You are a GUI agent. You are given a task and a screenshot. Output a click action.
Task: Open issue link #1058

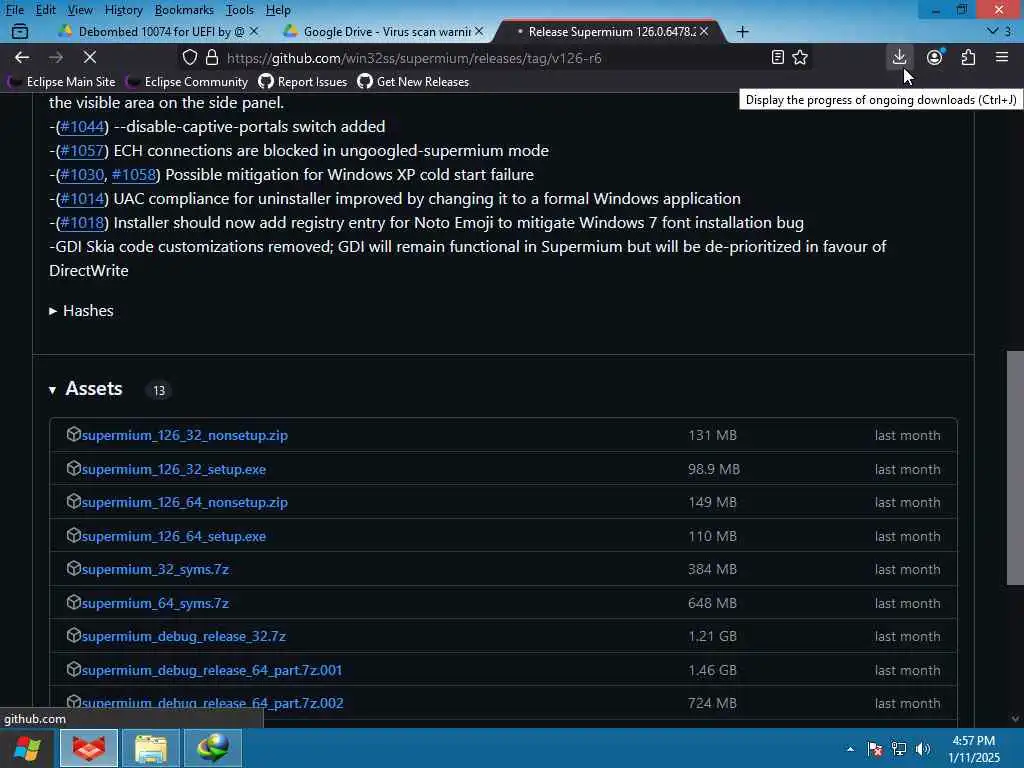(134, 174)
